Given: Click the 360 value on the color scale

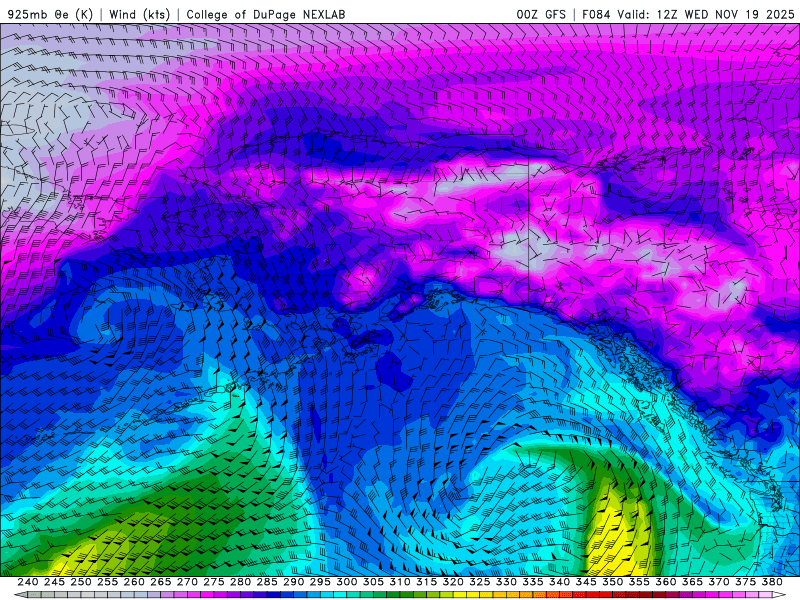Looking at the screenshot, I should click(x=666, y=582).
